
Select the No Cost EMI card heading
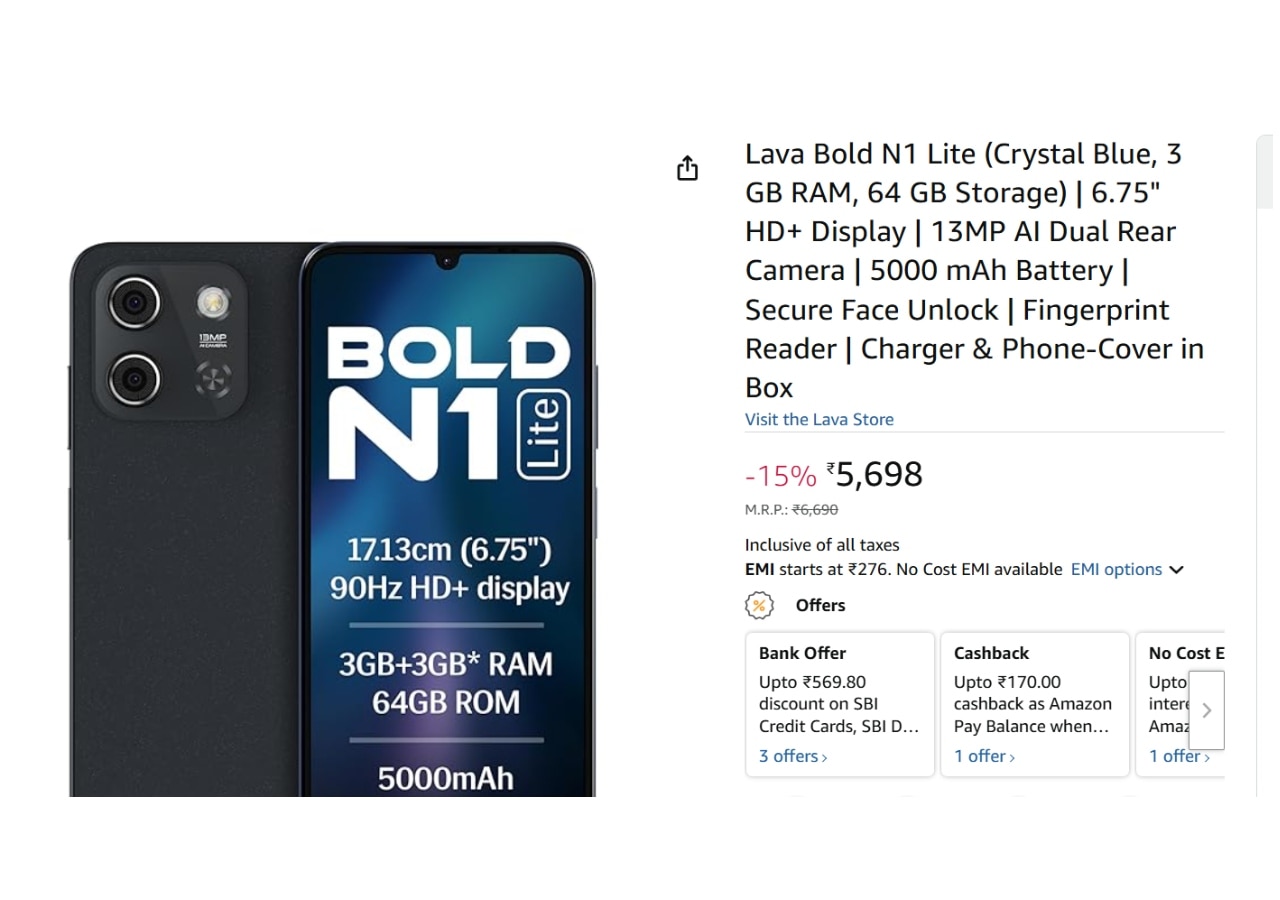[1186, 653]
